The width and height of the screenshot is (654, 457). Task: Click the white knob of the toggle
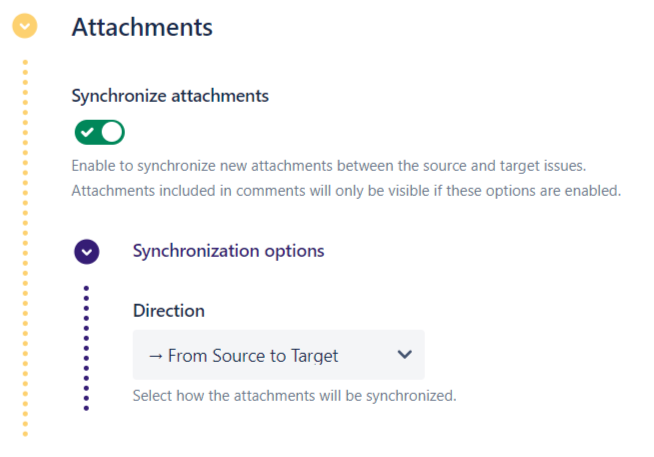[x=111, y=132]
